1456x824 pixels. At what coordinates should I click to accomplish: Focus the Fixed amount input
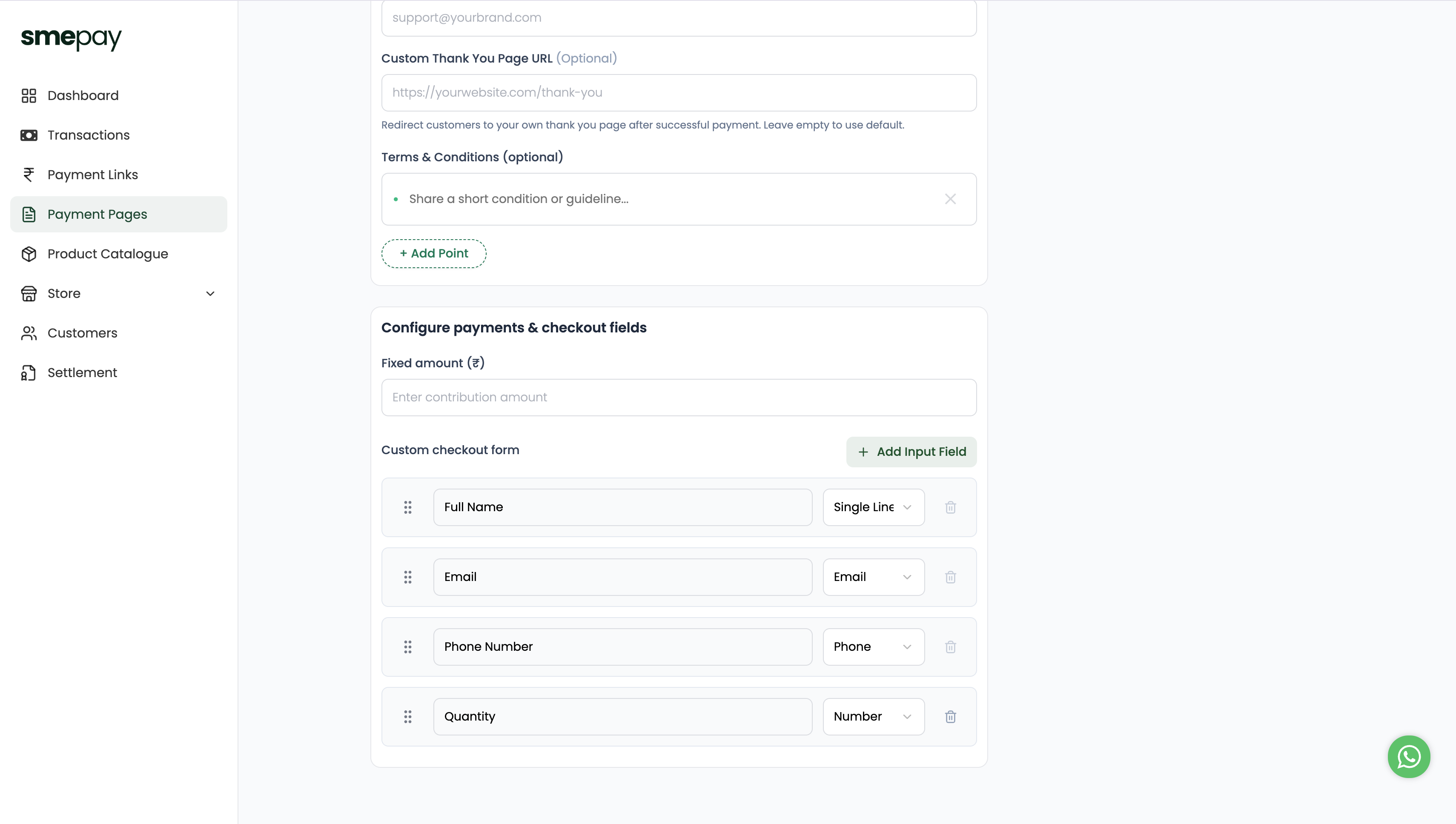679,397
